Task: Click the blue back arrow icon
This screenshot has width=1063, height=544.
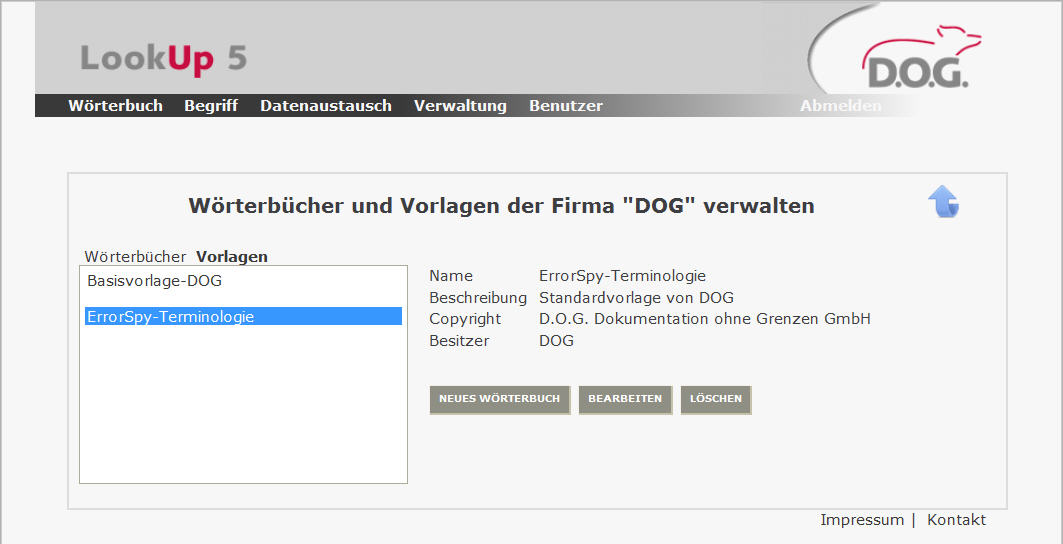Action: 944,202
